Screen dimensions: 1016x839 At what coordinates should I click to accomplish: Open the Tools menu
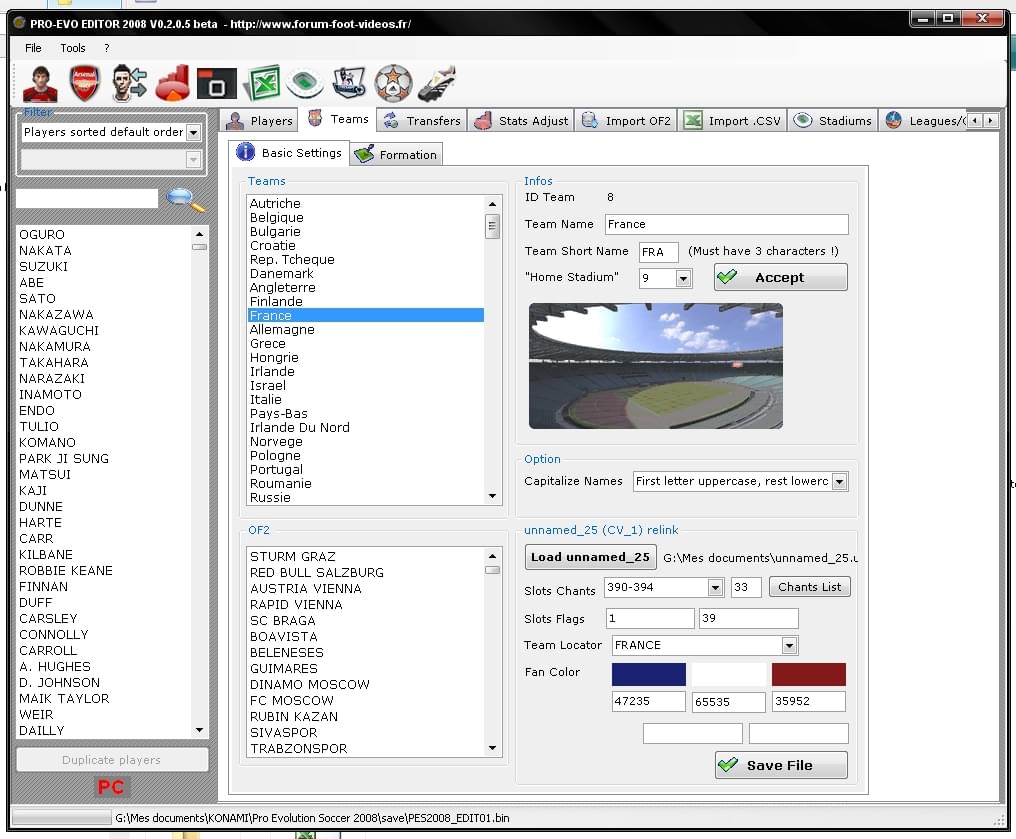coord(73,48)
